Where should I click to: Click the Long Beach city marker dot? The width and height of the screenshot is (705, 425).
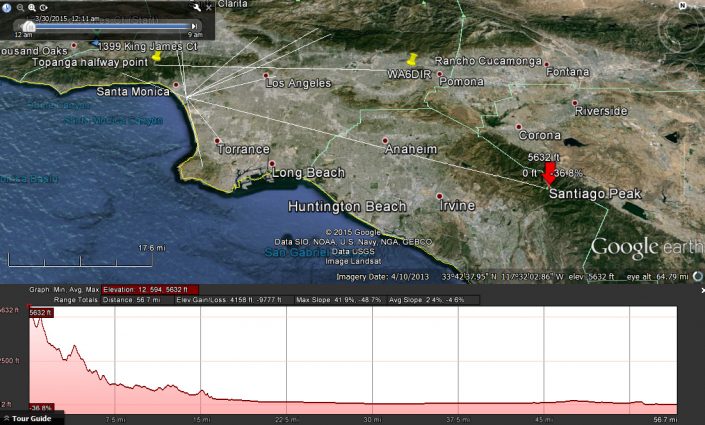272,163
